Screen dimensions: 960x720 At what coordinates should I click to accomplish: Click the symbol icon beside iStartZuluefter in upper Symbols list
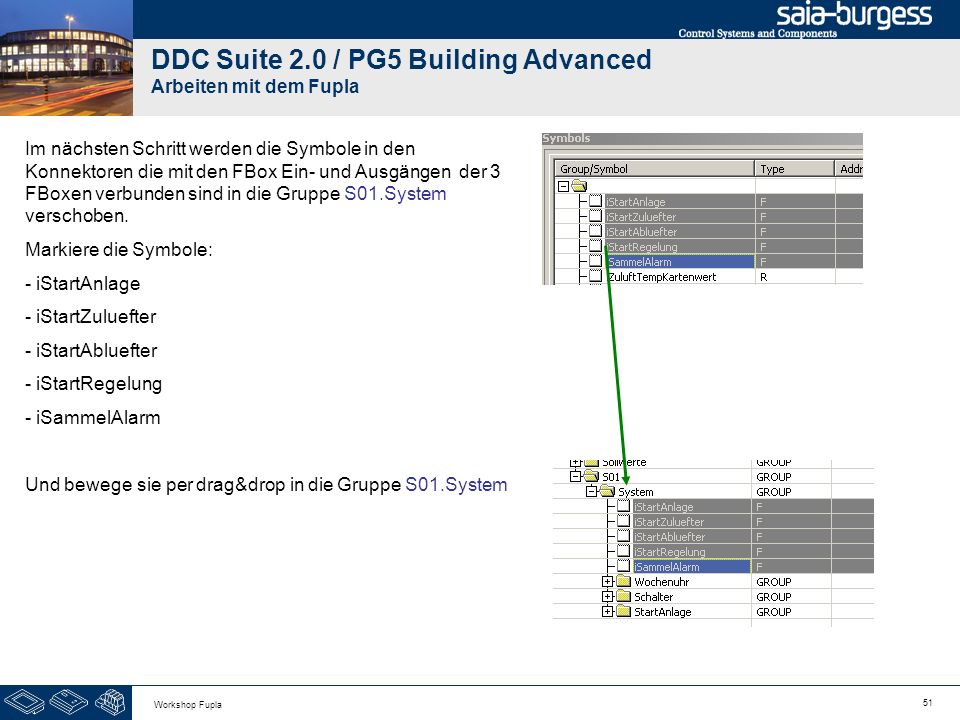pos(596,216)
